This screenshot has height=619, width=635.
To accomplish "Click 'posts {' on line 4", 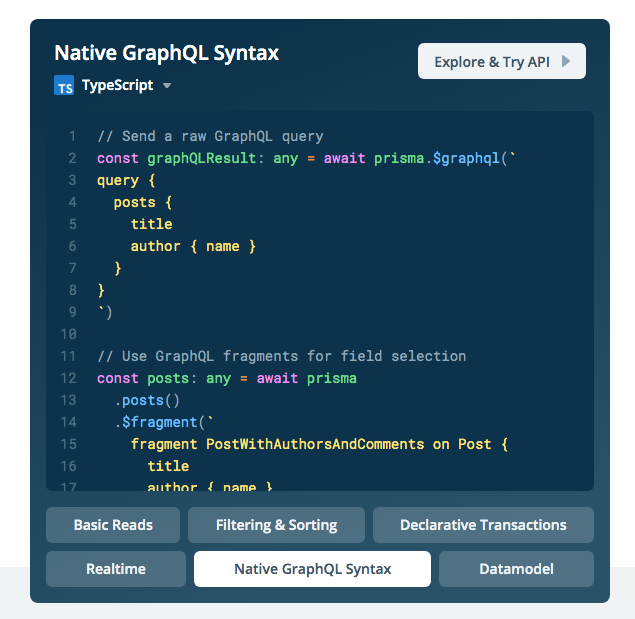I will click(x=143, y=202).
